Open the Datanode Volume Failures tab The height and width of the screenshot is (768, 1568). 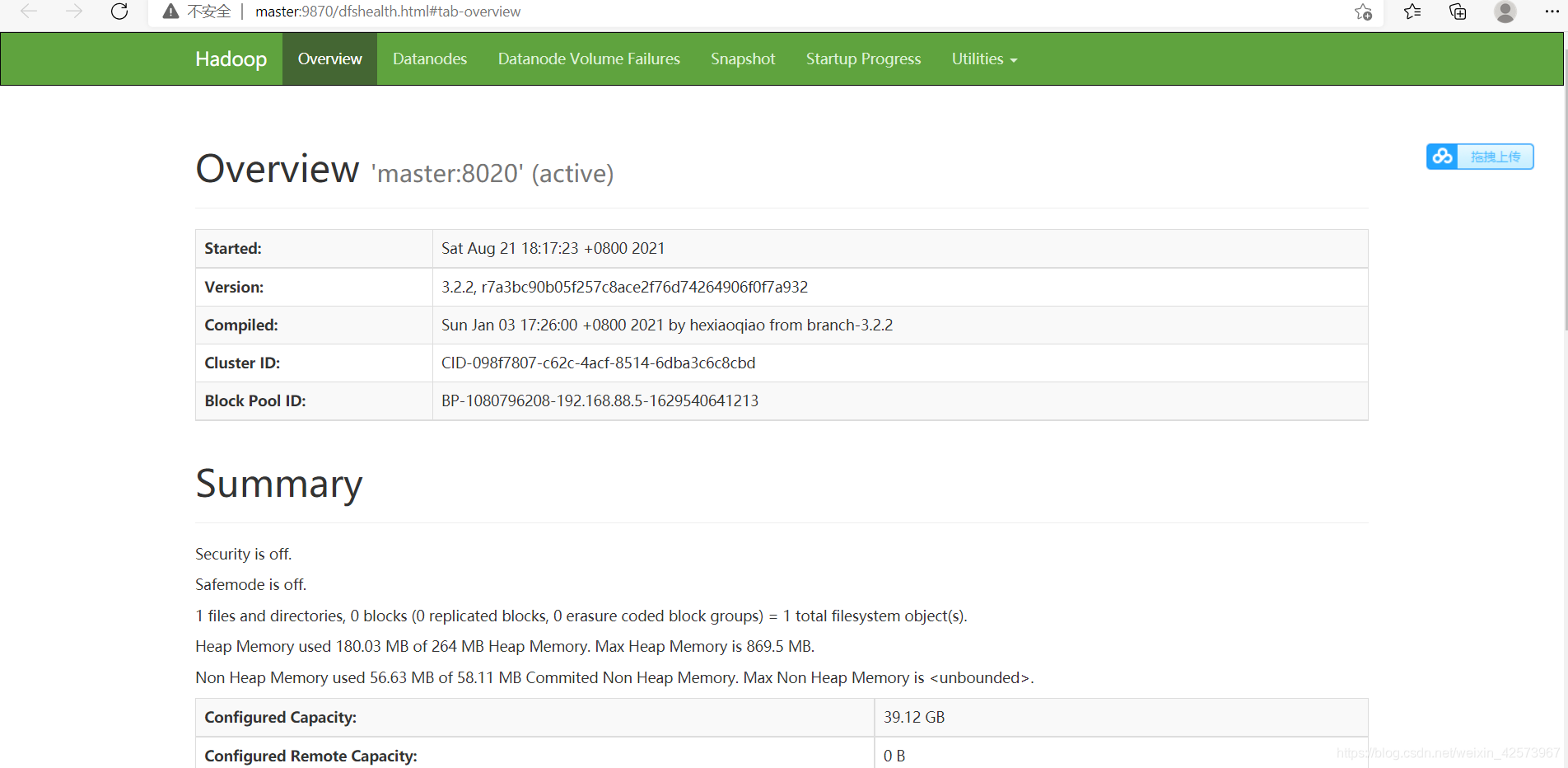coord(589,59)
